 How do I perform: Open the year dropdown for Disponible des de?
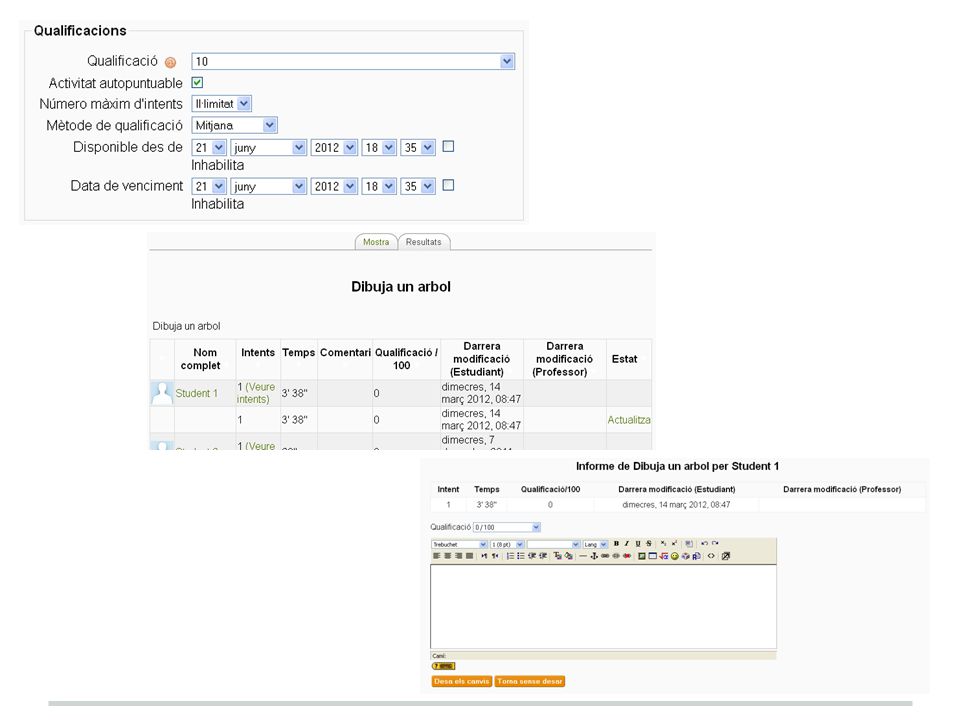coord(334,148)
